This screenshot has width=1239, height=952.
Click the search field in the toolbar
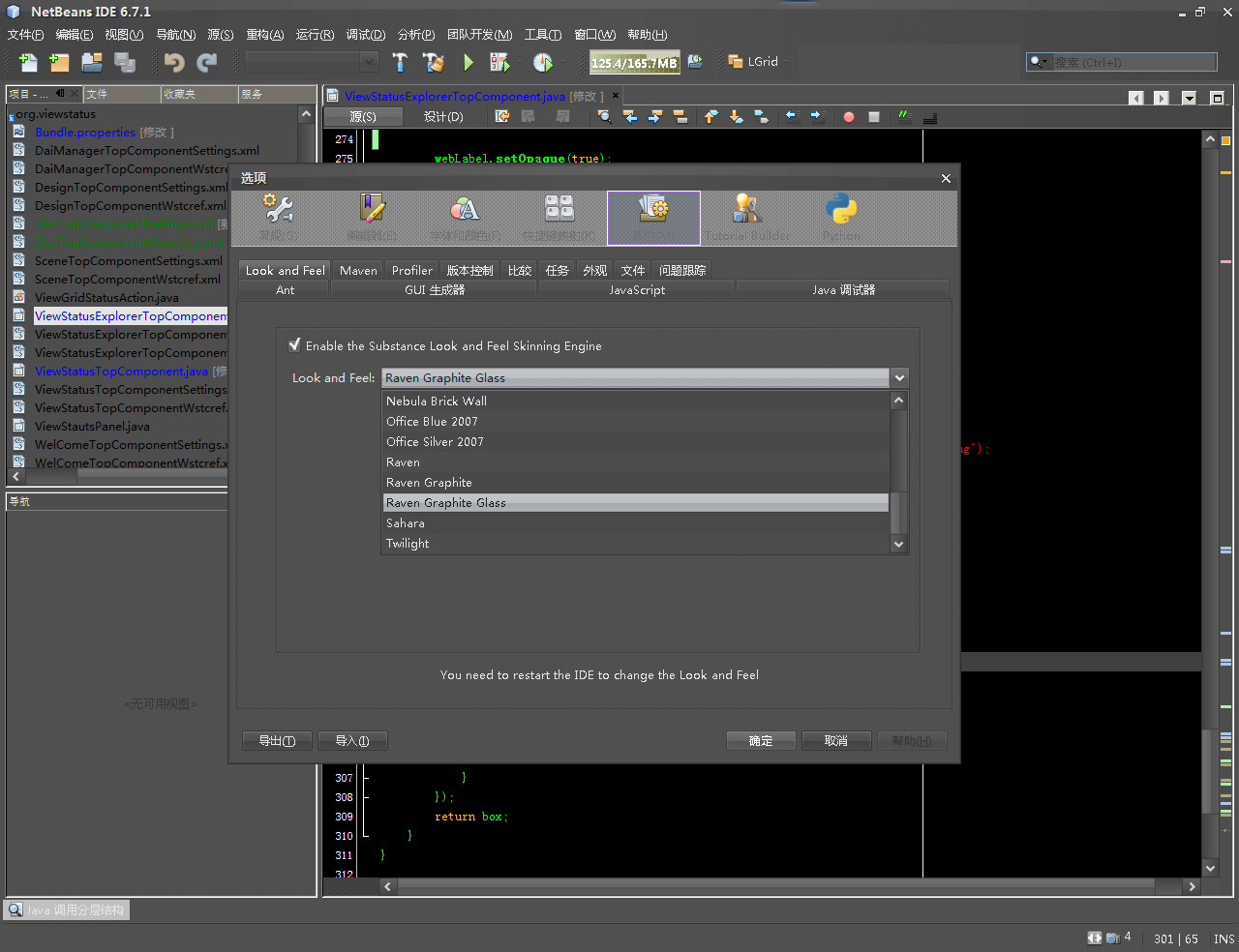pyautogui.click(x=1121, y=62)
